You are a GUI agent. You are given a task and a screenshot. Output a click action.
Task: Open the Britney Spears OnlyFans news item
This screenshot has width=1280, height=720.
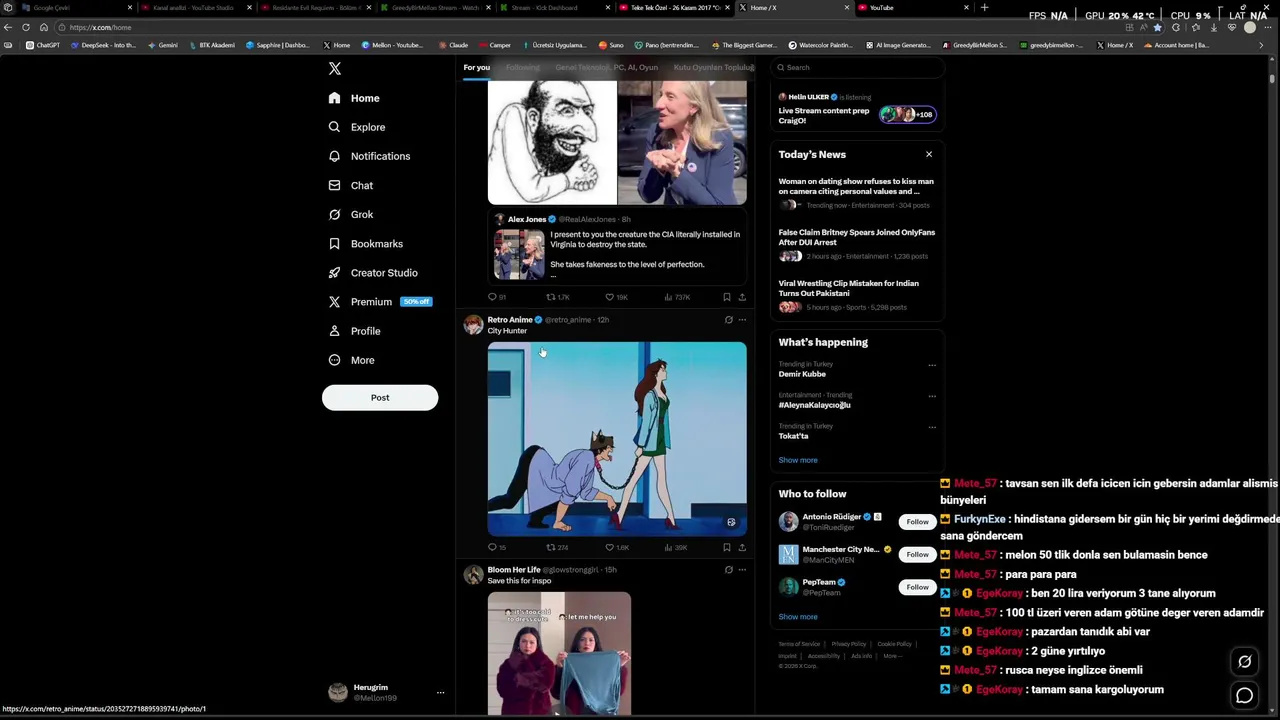(x=857, y=245)
